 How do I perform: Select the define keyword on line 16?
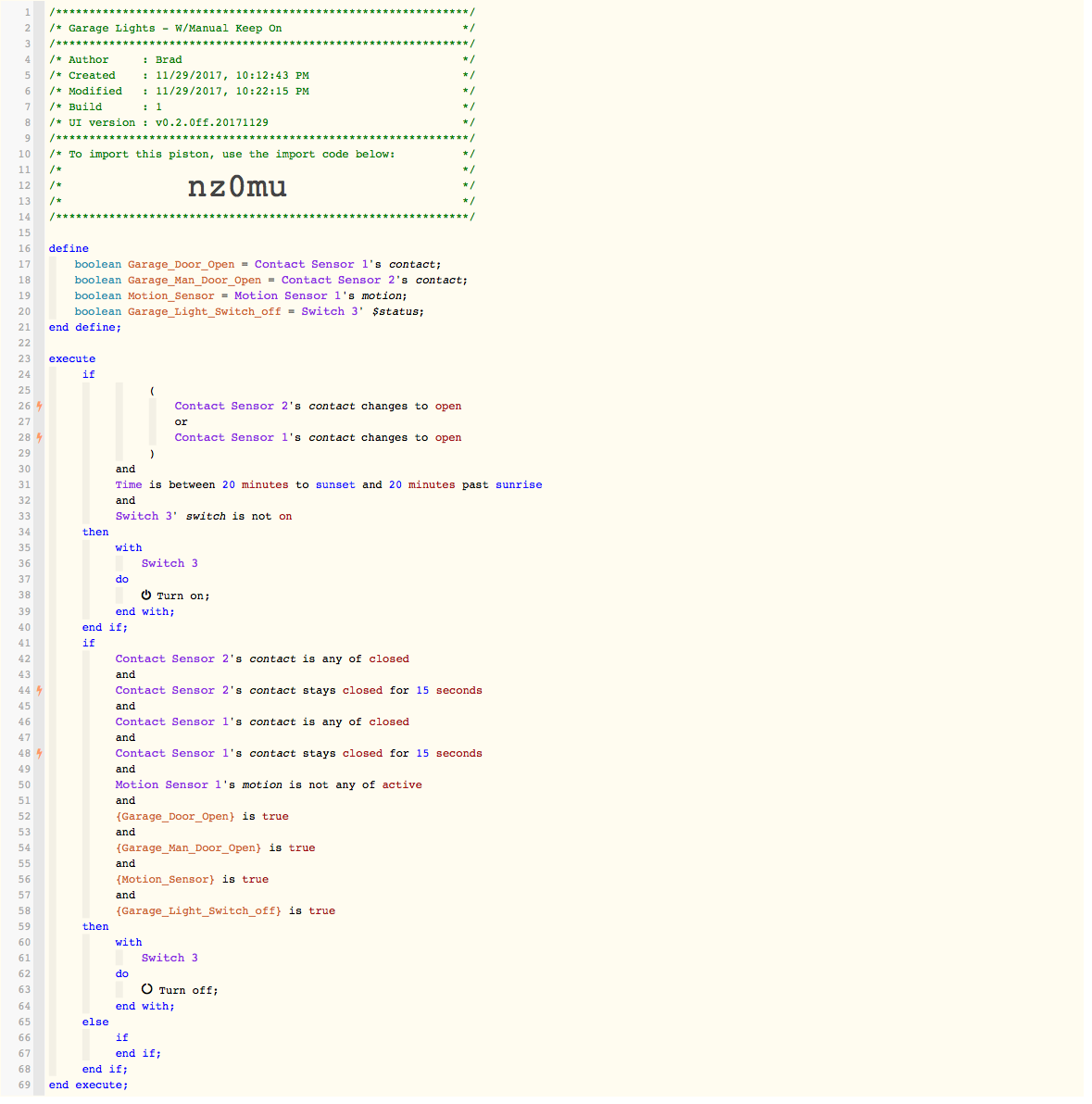click(69, 248)
